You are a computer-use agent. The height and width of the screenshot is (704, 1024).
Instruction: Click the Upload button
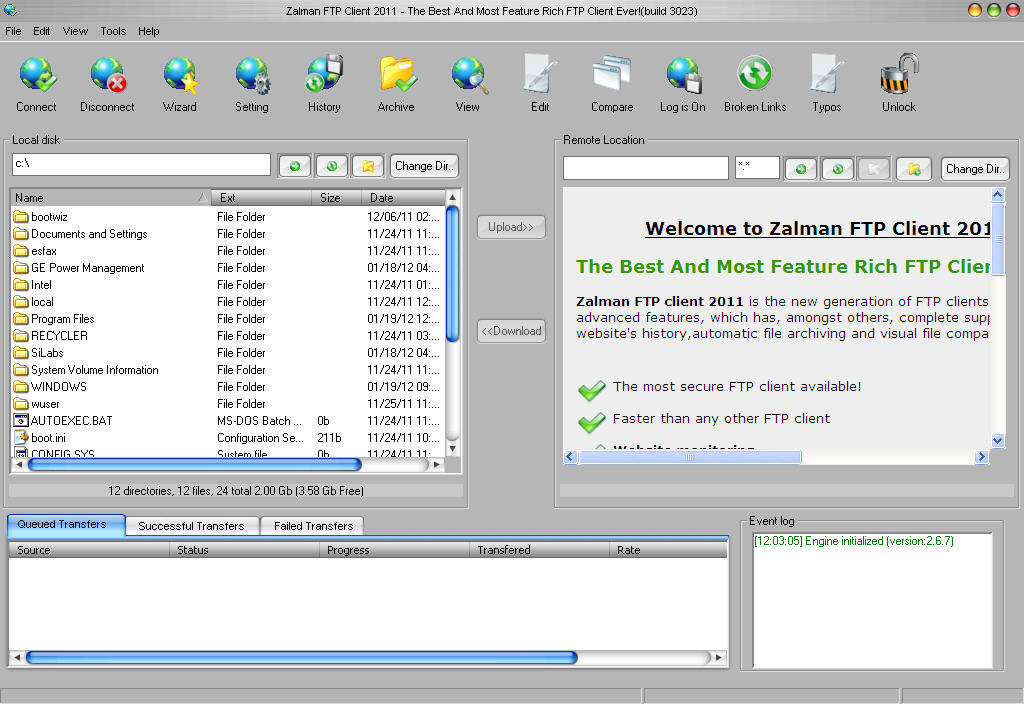(511, 226)
